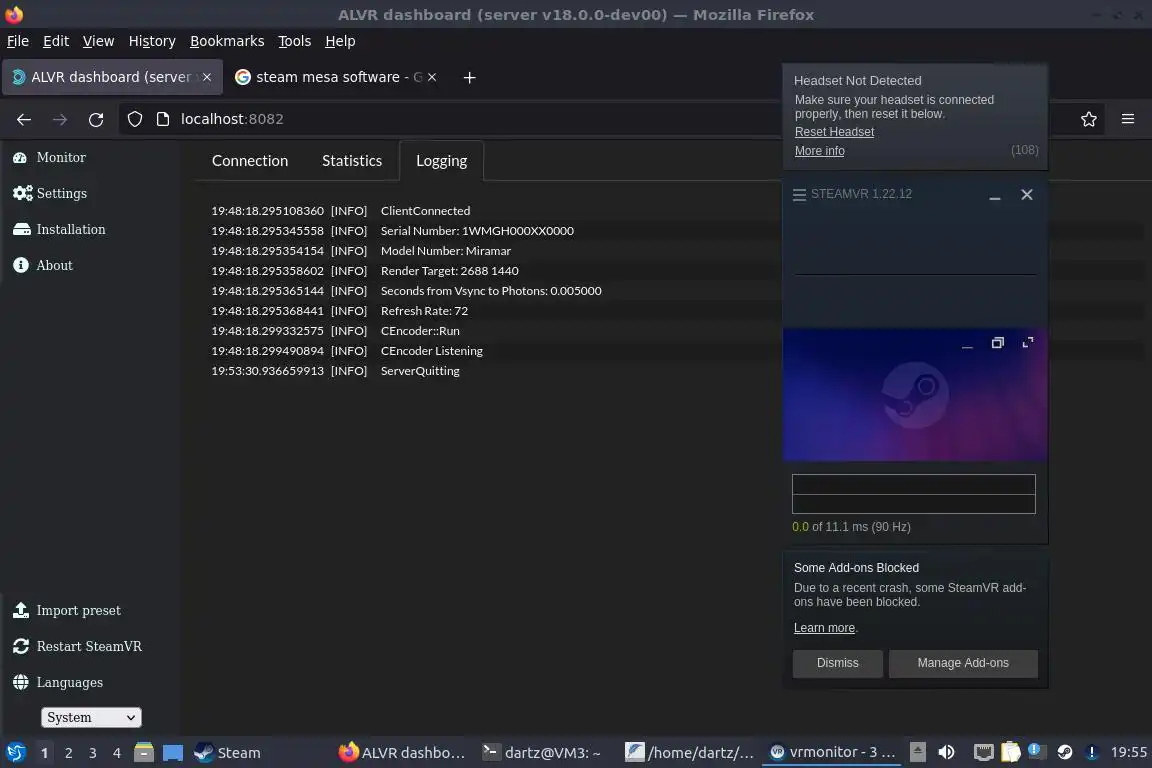Click the page info icon by URL

click(163, 119)
